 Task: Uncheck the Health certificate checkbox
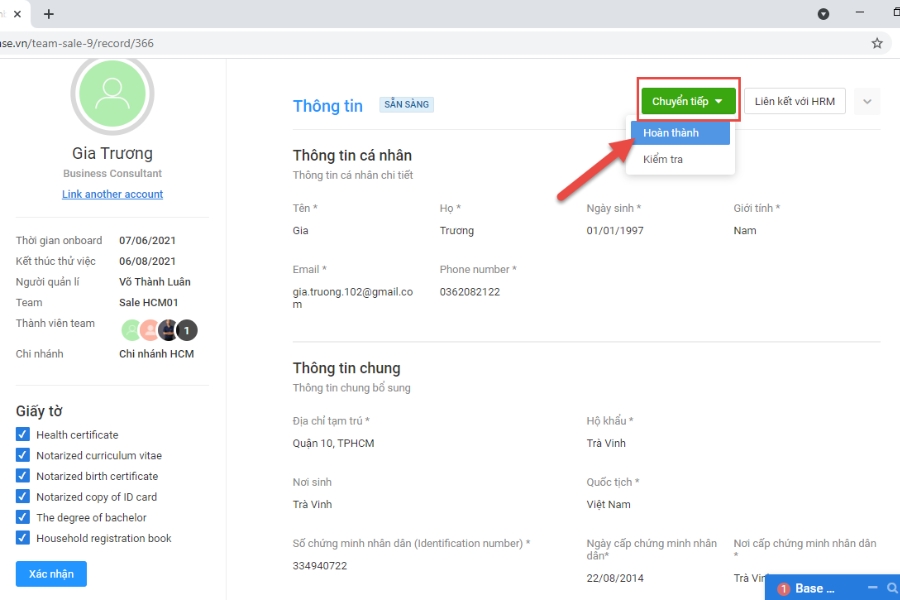point(23,435)
